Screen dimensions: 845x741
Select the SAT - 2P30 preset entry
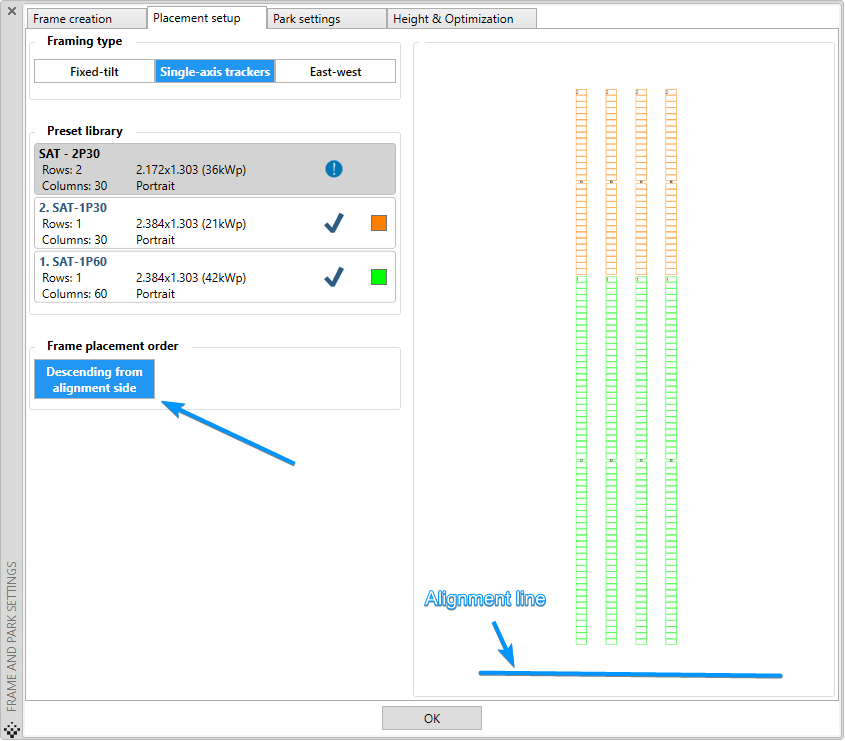coord(214,169)
